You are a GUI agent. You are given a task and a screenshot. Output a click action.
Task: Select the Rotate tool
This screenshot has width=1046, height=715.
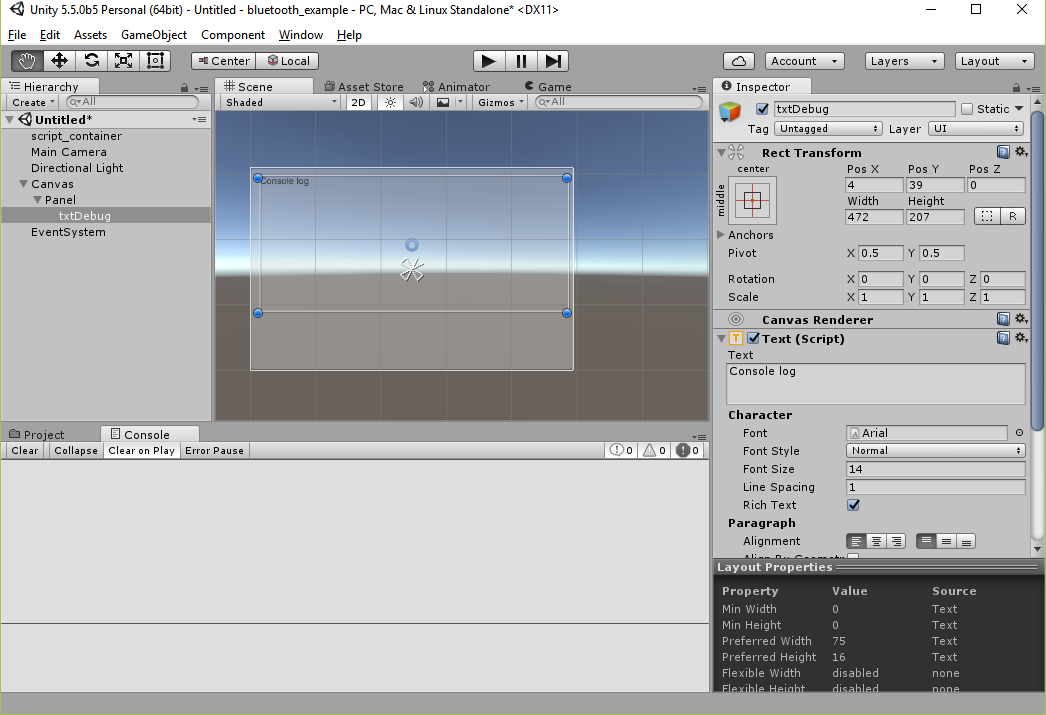click(90, 61)
